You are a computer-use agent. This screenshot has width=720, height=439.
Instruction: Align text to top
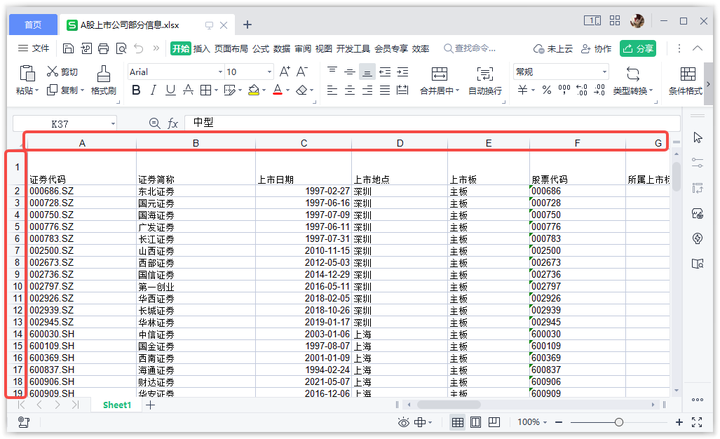click(332, 72)
